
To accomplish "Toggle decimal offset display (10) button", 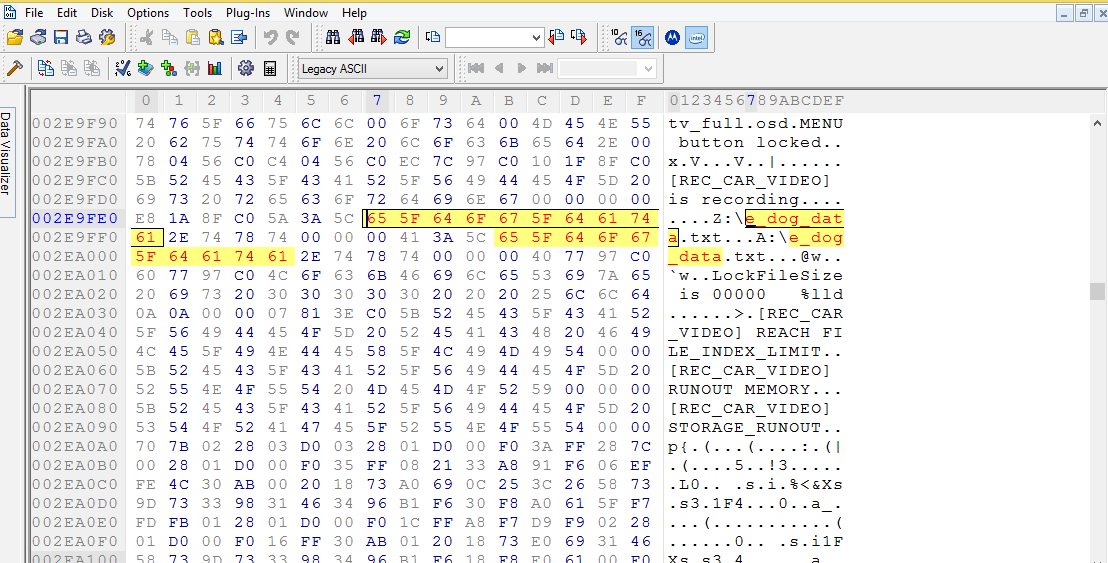I will pyautogui.click(x=619, y=38).
